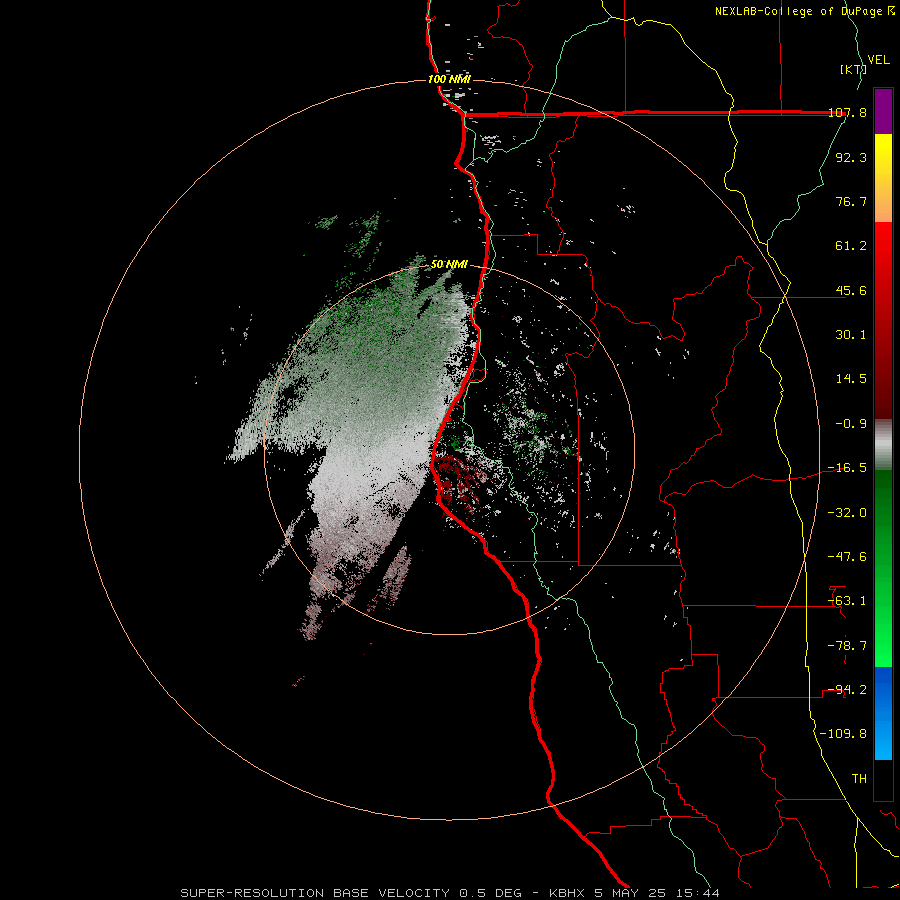Click the -109.8 scale value
The image size is (900, 900).
(843, 734)
